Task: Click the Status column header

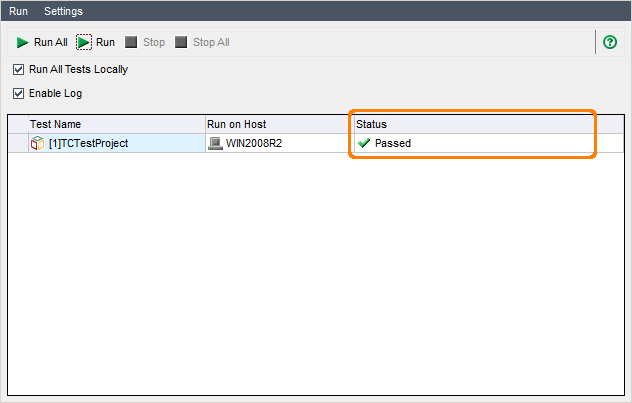Action: [372, 124]
